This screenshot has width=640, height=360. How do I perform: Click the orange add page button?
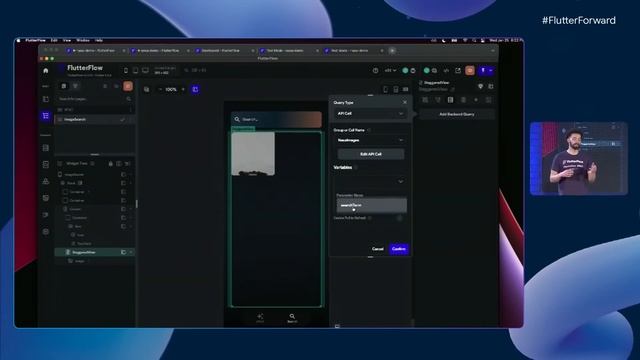128,86
